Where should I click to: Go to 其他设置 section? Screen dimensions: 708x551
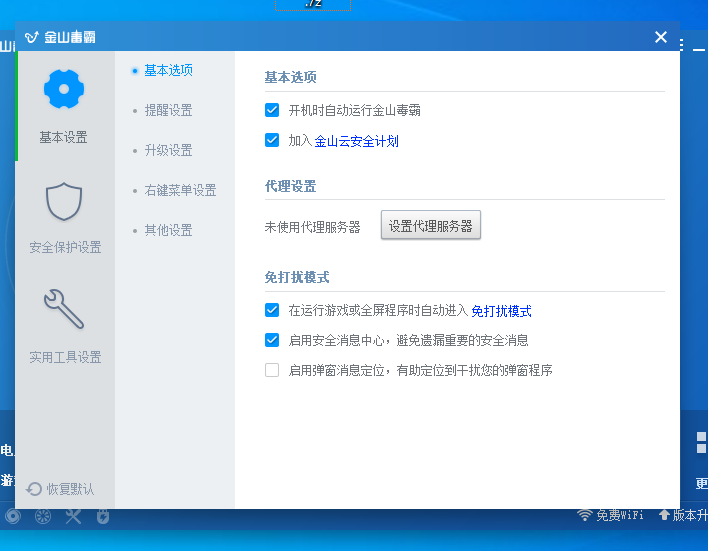(168, 230)
